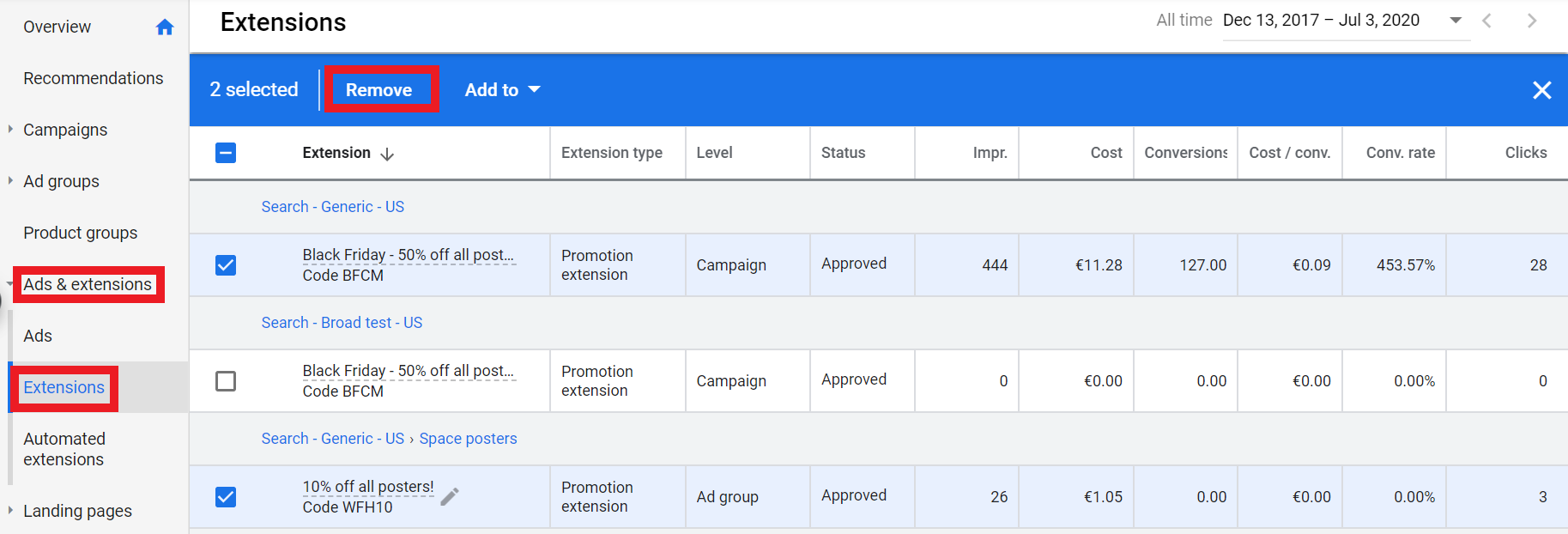Edit the 10% off all posters extension pencil
The height and width of the screenshot is (534, 1568).
pyautogui.click(x=450, y=496)
